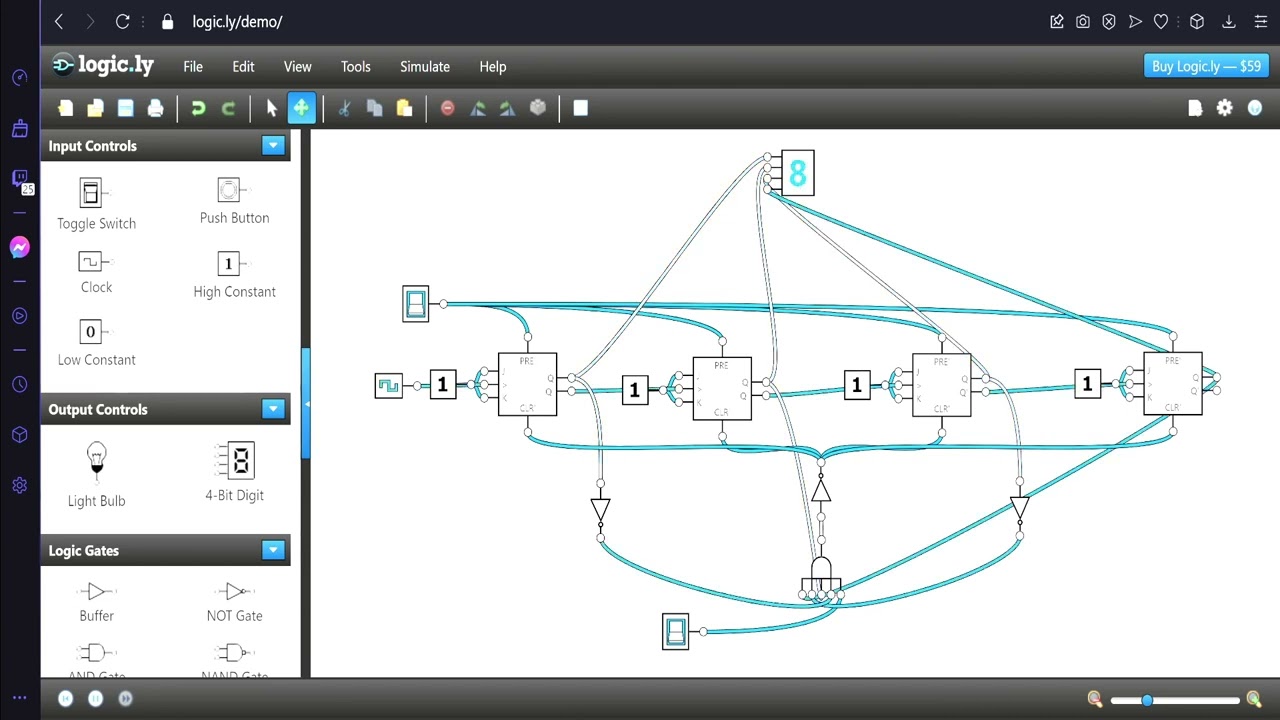This screenshot has width=1280, height=720.
Task: Take a snapshot with the camera icon
Action: [1083, 21]
